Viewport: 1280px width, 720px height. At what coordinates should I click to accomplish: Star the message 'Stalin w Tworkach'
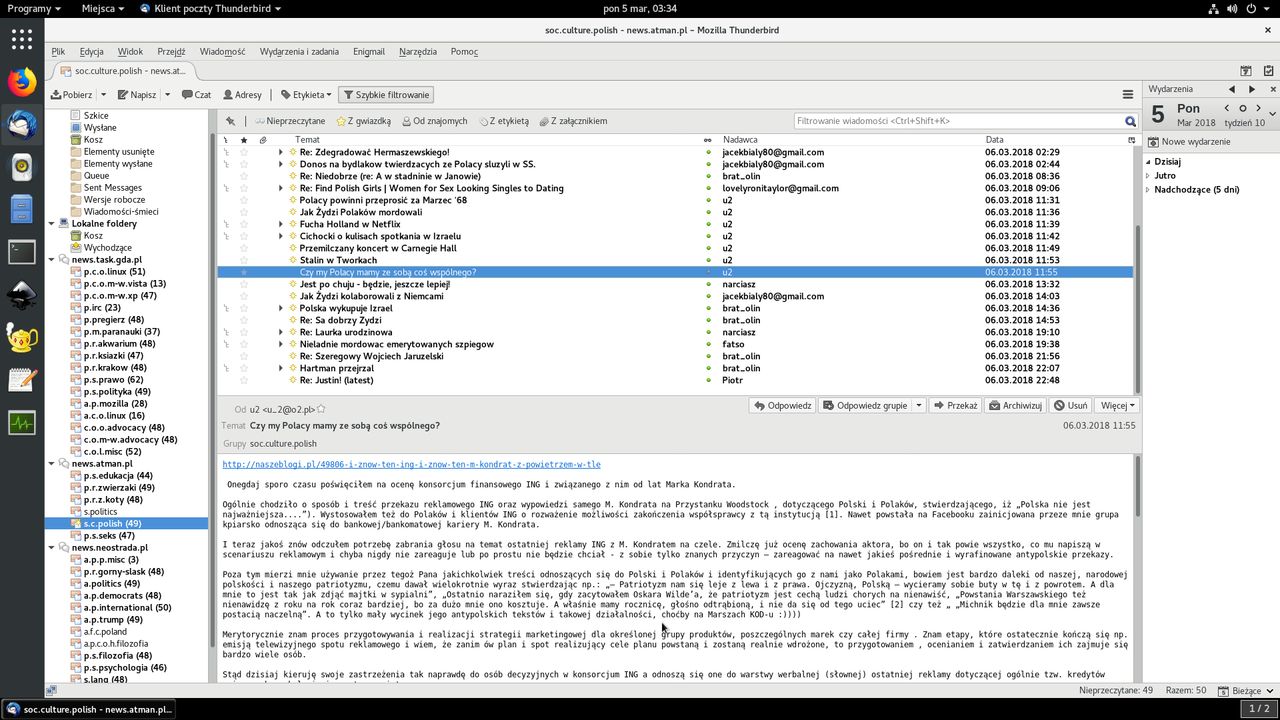(x=243, y=260)
